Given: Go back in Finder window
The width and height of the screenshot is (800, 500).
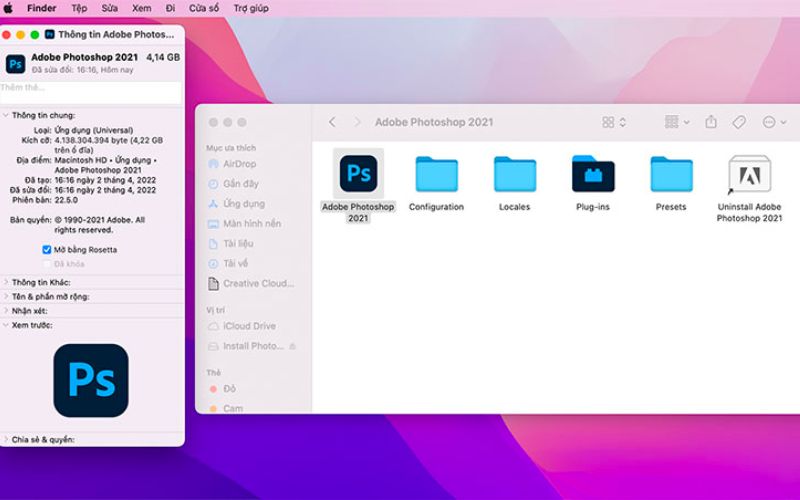Looking at the screenshot, I should (332, 122).
